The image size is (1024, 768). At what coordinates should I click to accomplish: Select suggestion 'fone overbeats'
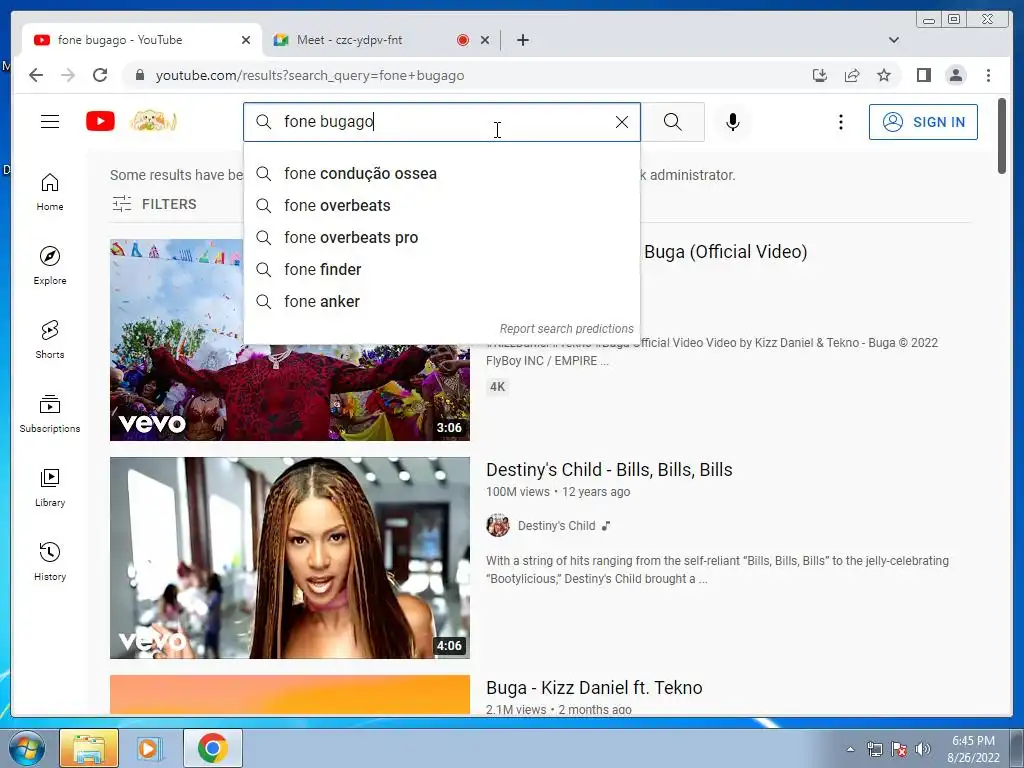441,206
